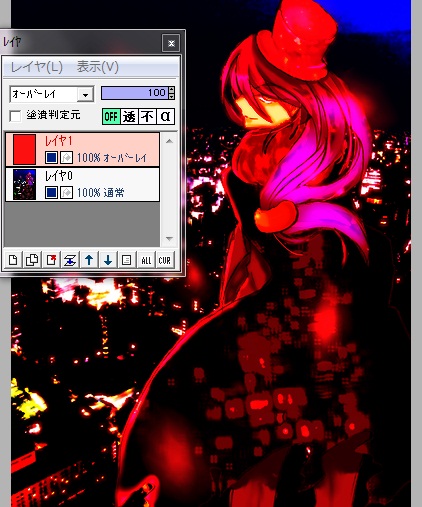Toggle visibility of レイヤ1
Screen dimensions: 422x507
[51, 158]
